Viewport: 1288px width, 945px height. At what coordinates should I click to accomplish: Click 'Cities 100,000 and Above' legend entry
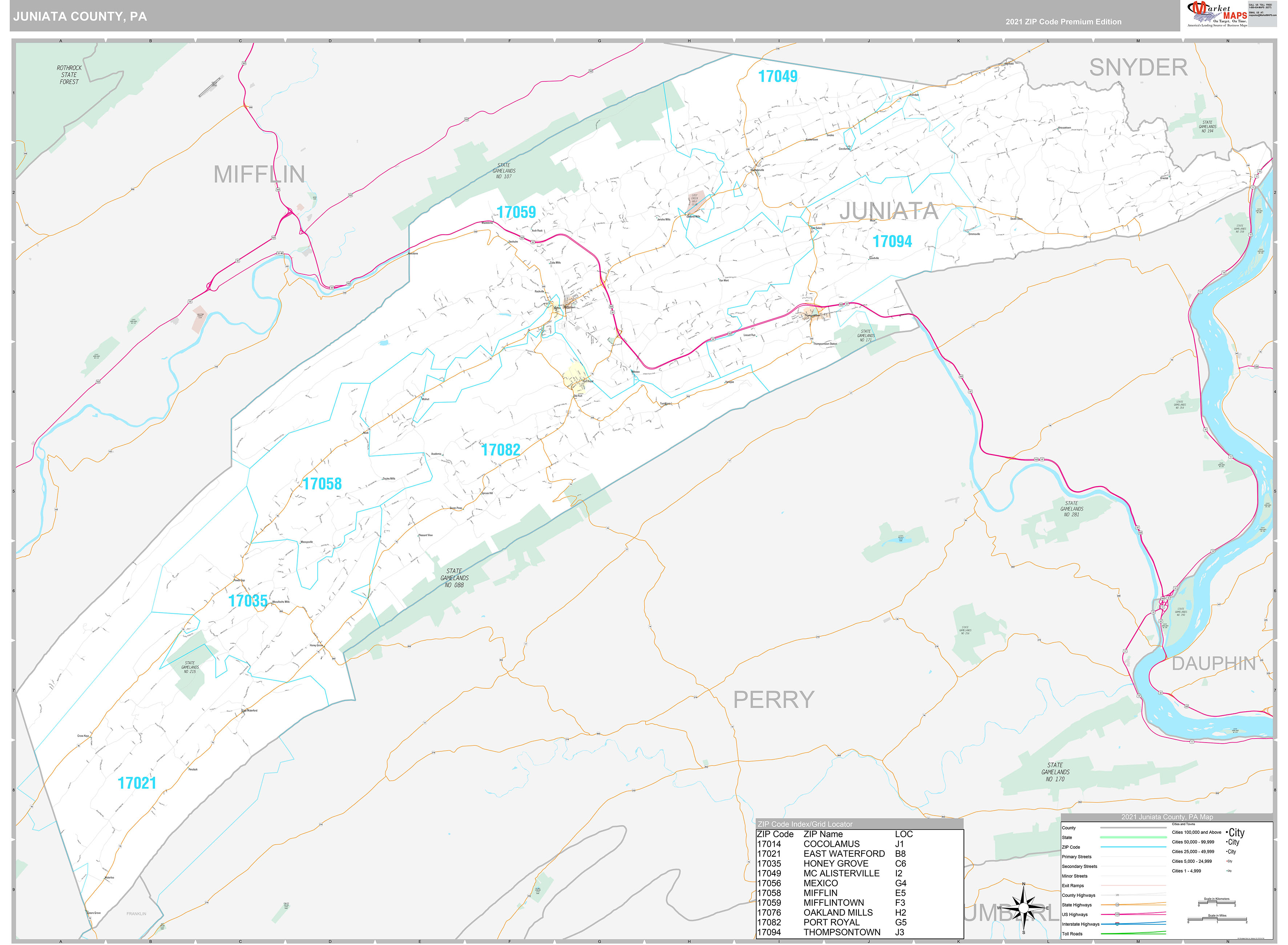[1196, 832]
